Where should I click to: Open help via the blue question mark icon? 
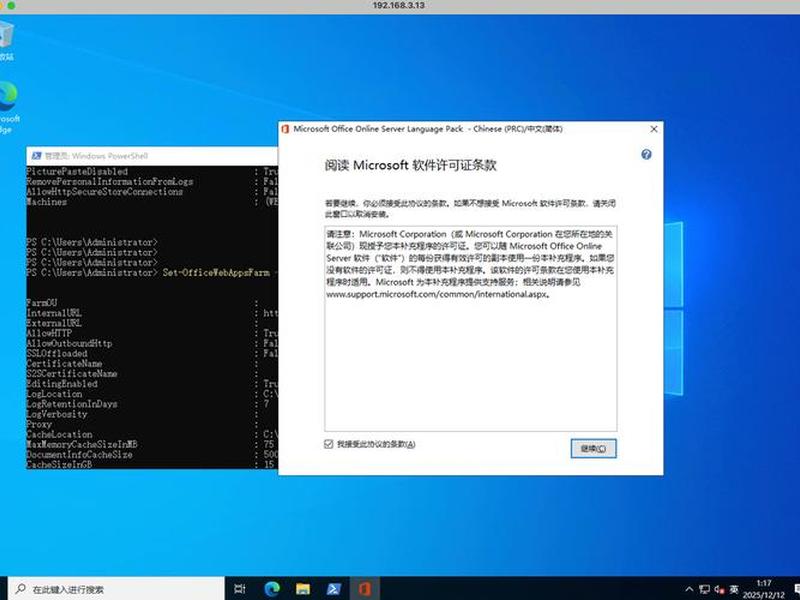646,154
